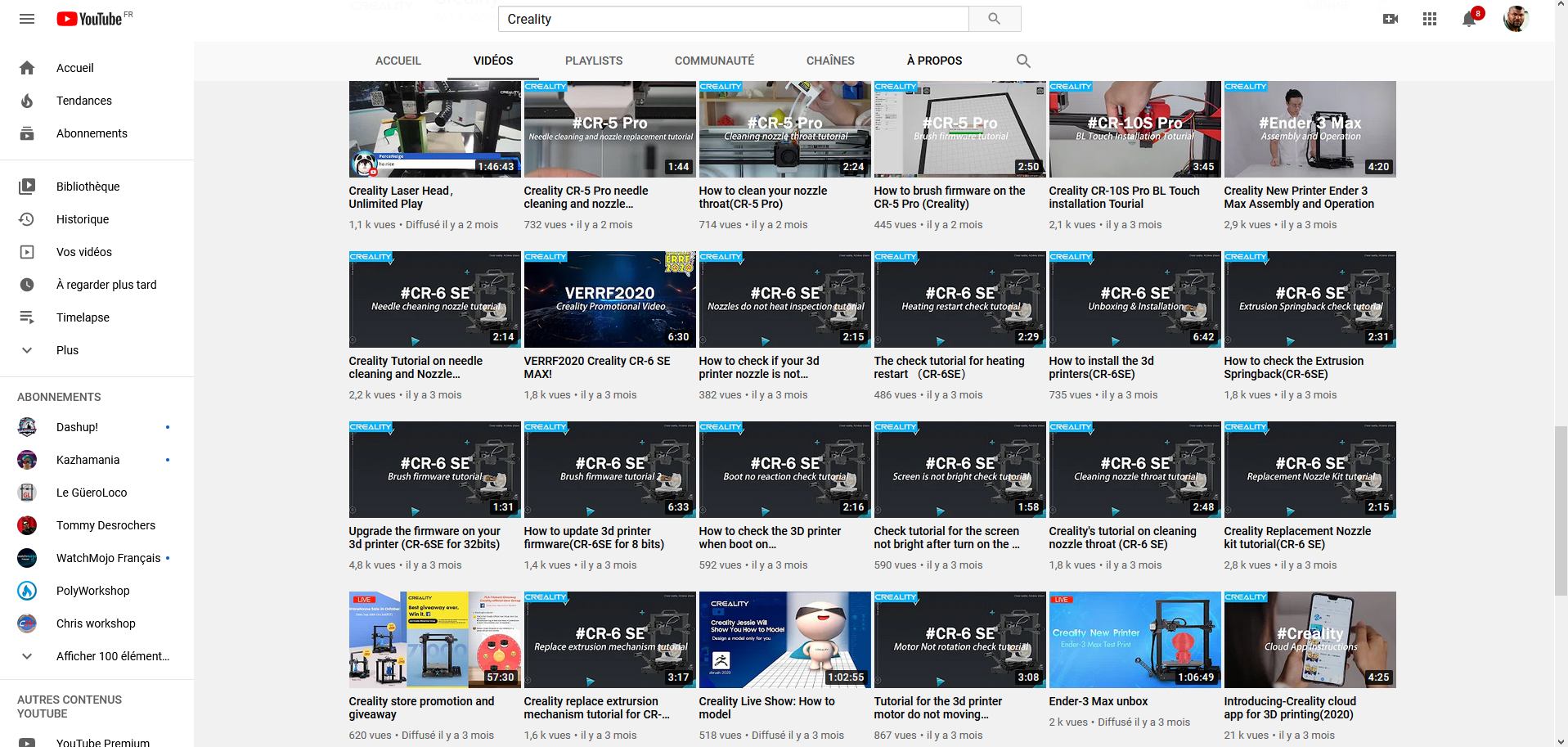
Task: Open Creality CR-10S Pro BL Touch title
Action: [x=1124, y=197]
